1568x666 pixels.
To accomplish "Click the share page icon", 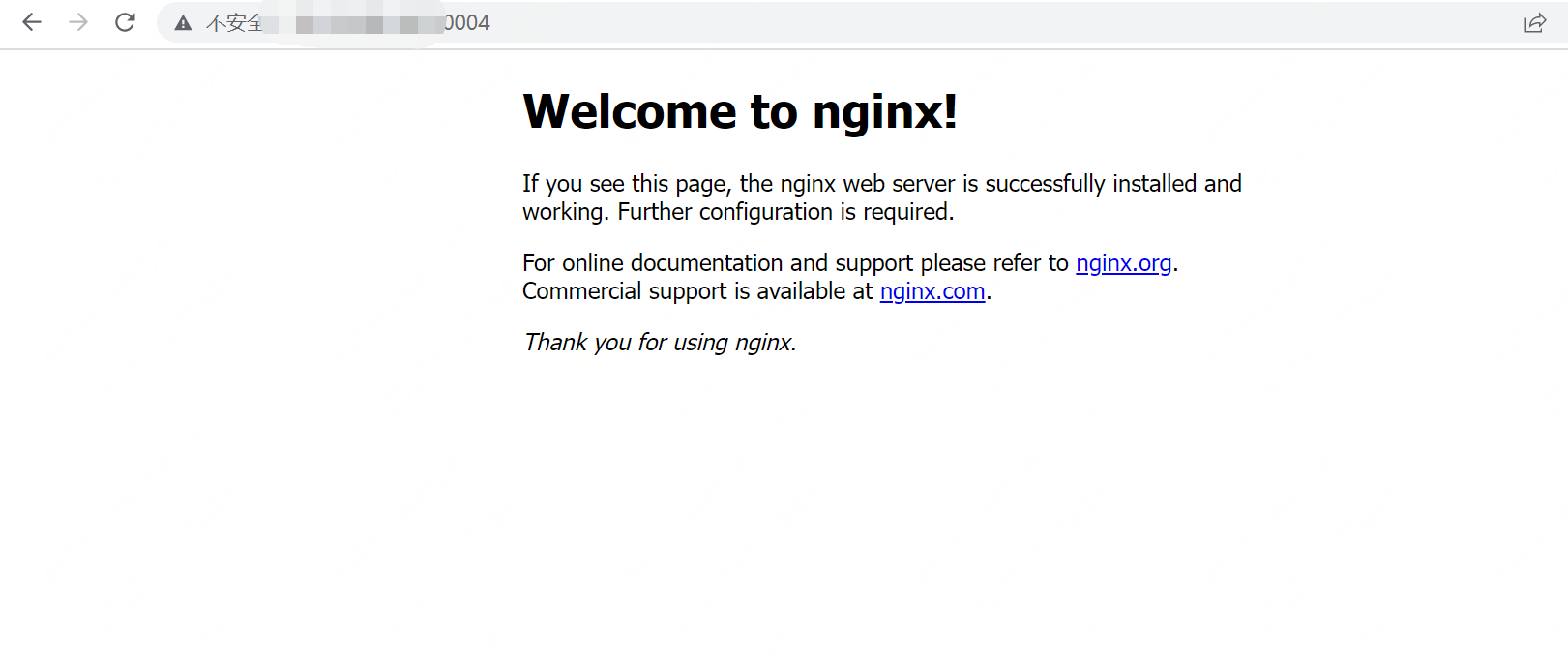I will [1535, 23].
